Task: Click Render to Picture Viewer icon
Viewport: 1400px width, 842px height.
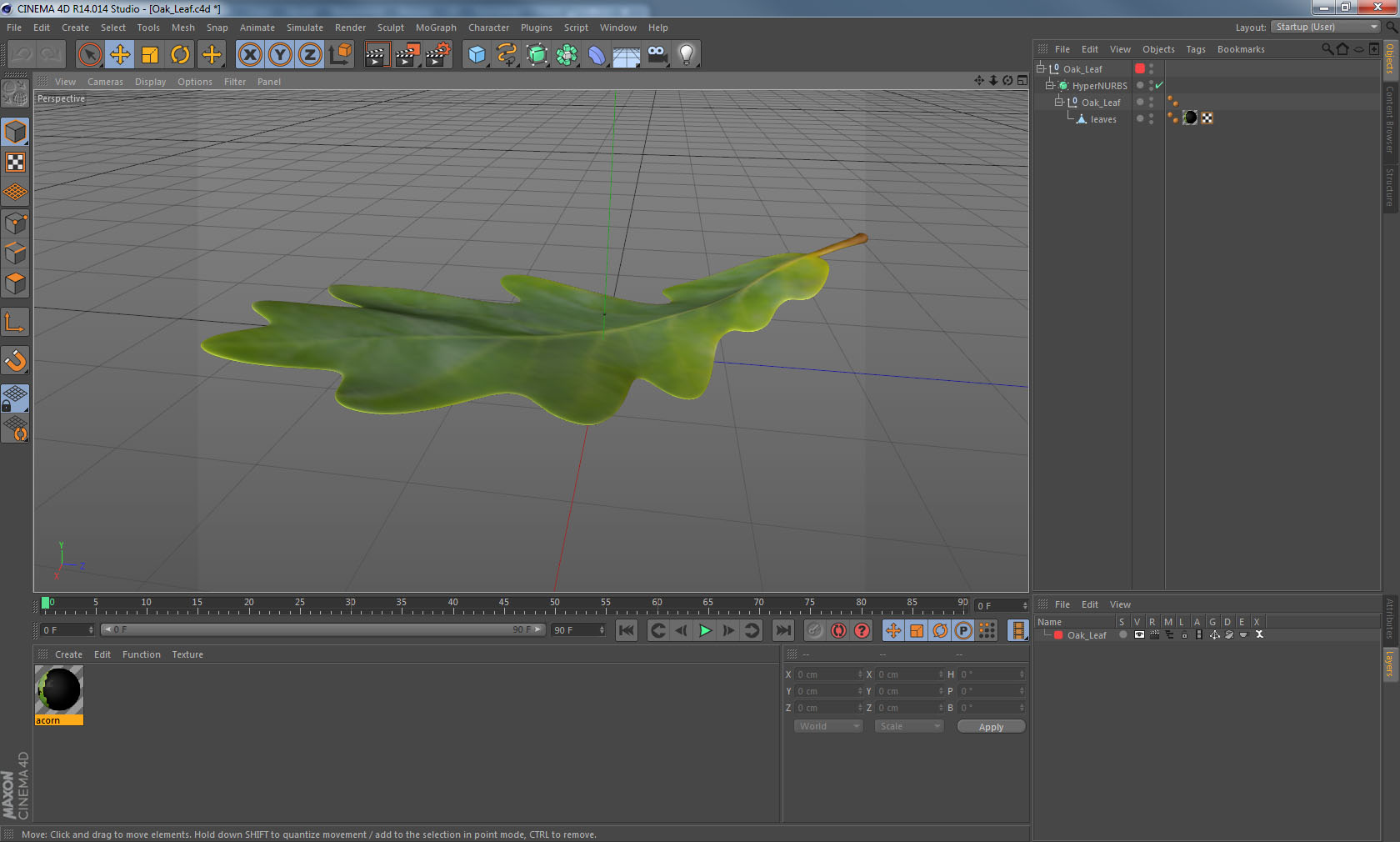Action: pyautogui.click(x=407, y=55)
